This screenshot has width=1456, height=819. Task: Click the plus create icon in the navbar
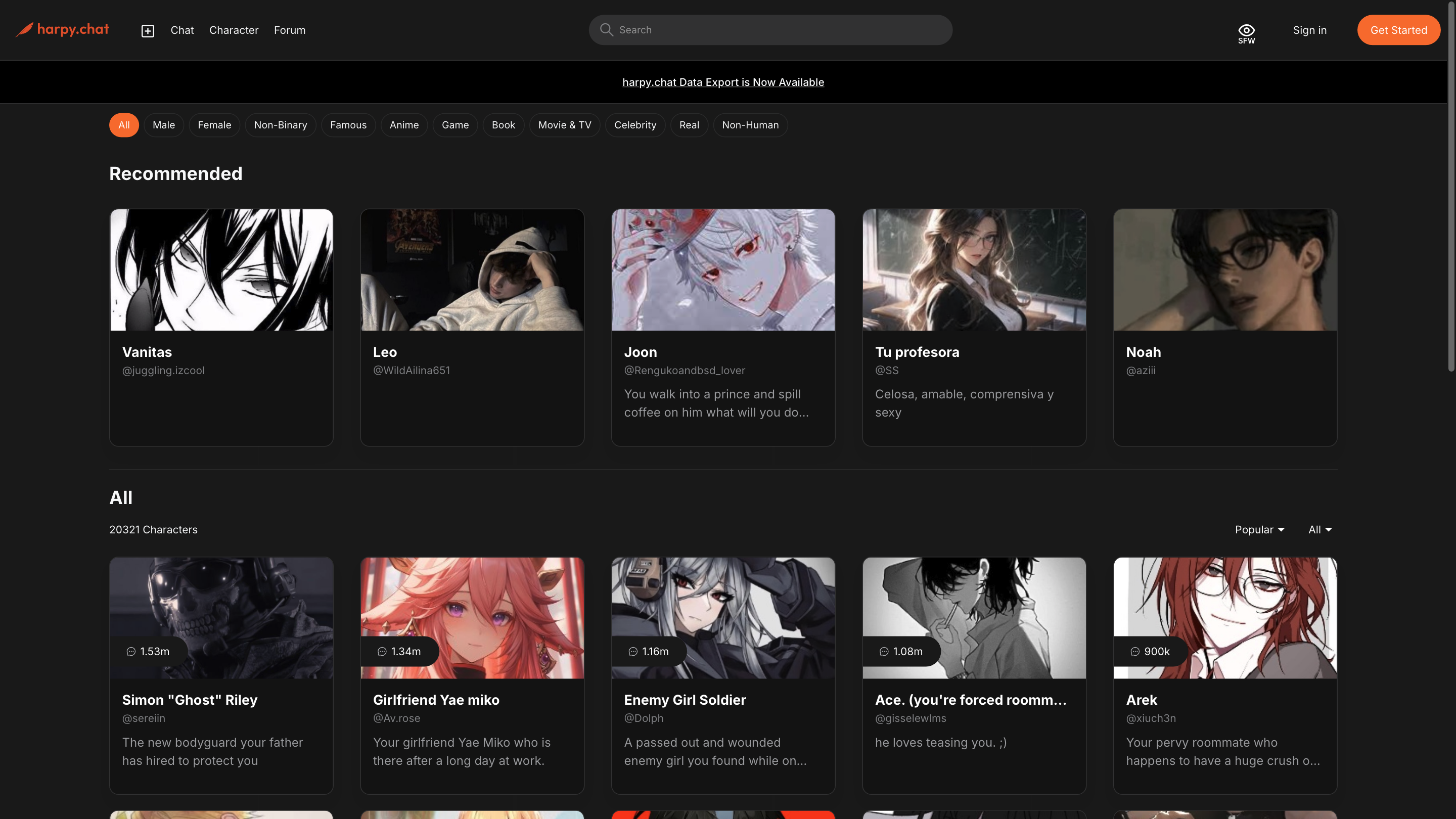pos(148,30)
